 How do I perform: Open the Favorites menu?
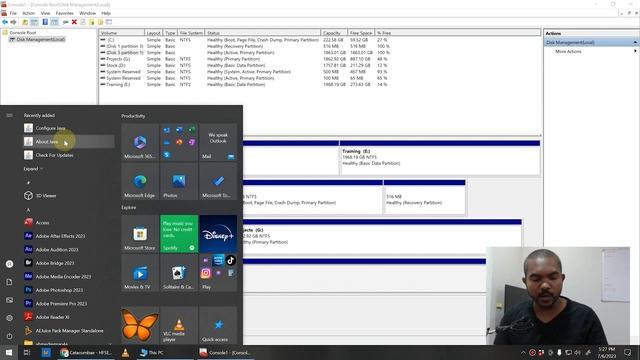click(x=64, y=13)
